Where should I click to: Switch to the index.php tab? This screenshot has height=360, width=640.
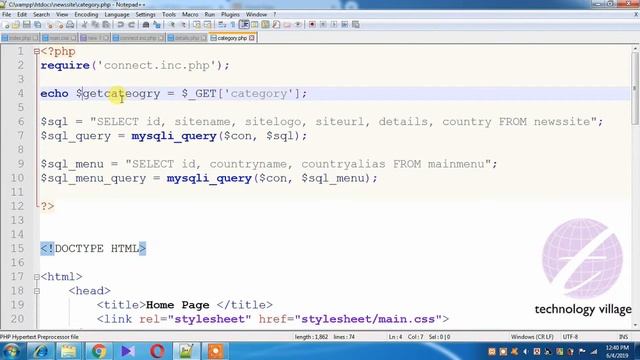click(20, 38)
